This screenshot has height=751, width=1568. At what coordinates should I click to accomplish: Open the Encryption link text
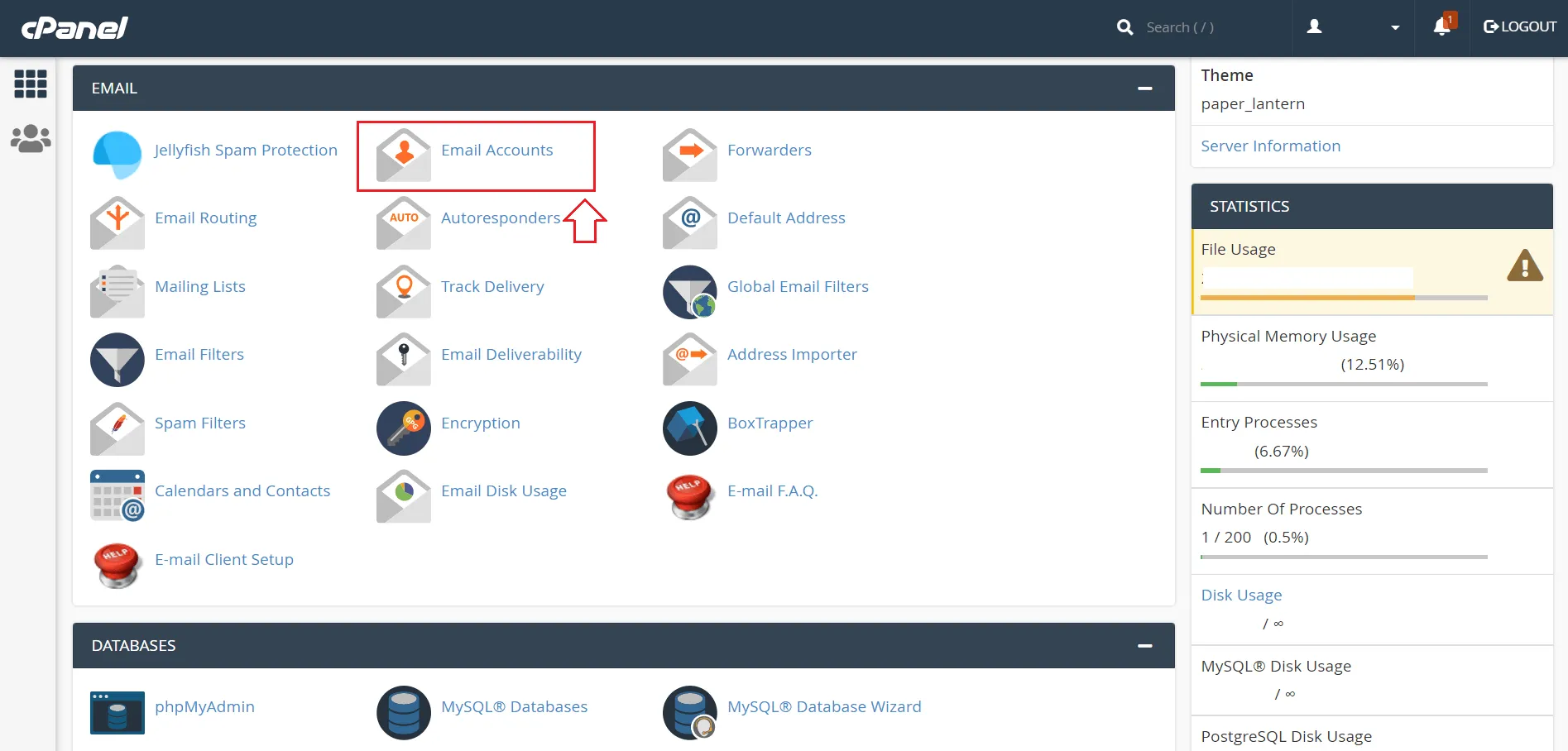click(481, 423)
